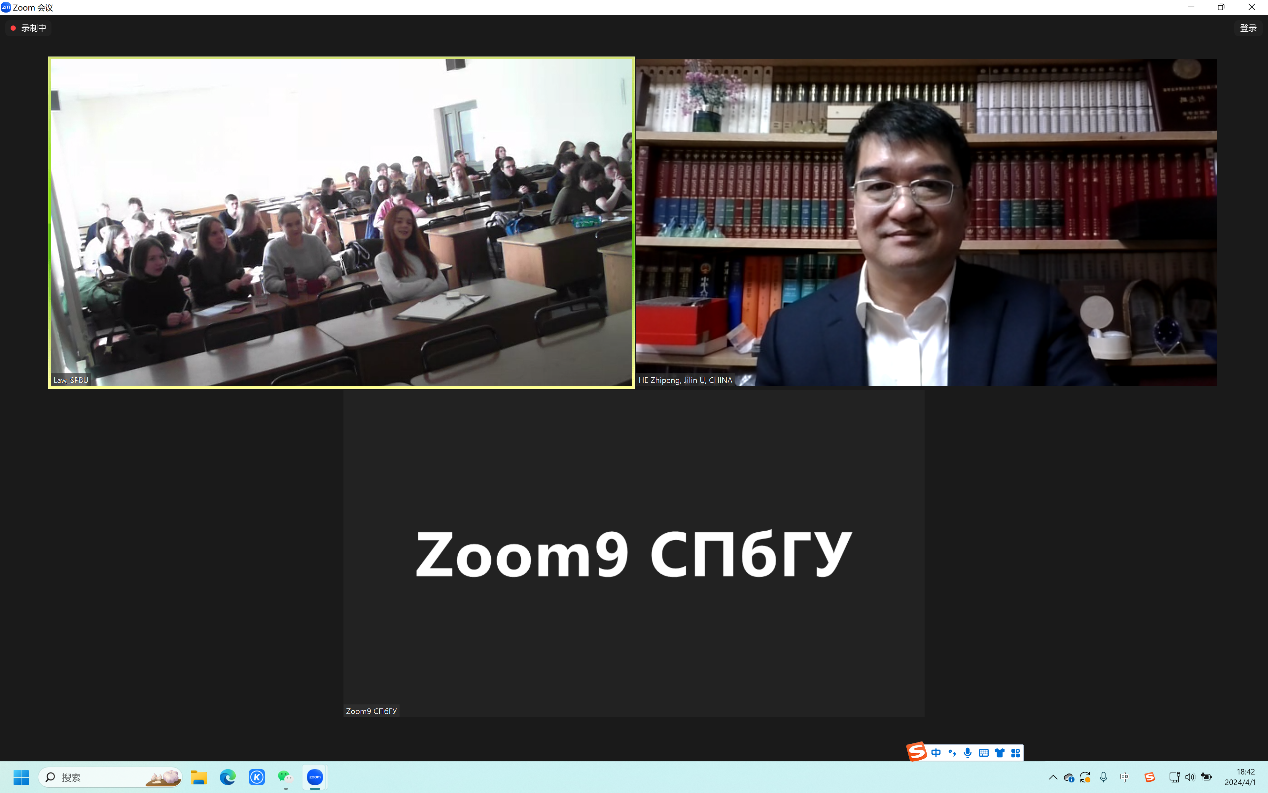Click the Zoom icon in the taskbar

pyautogui.click(x=315, y=777)
